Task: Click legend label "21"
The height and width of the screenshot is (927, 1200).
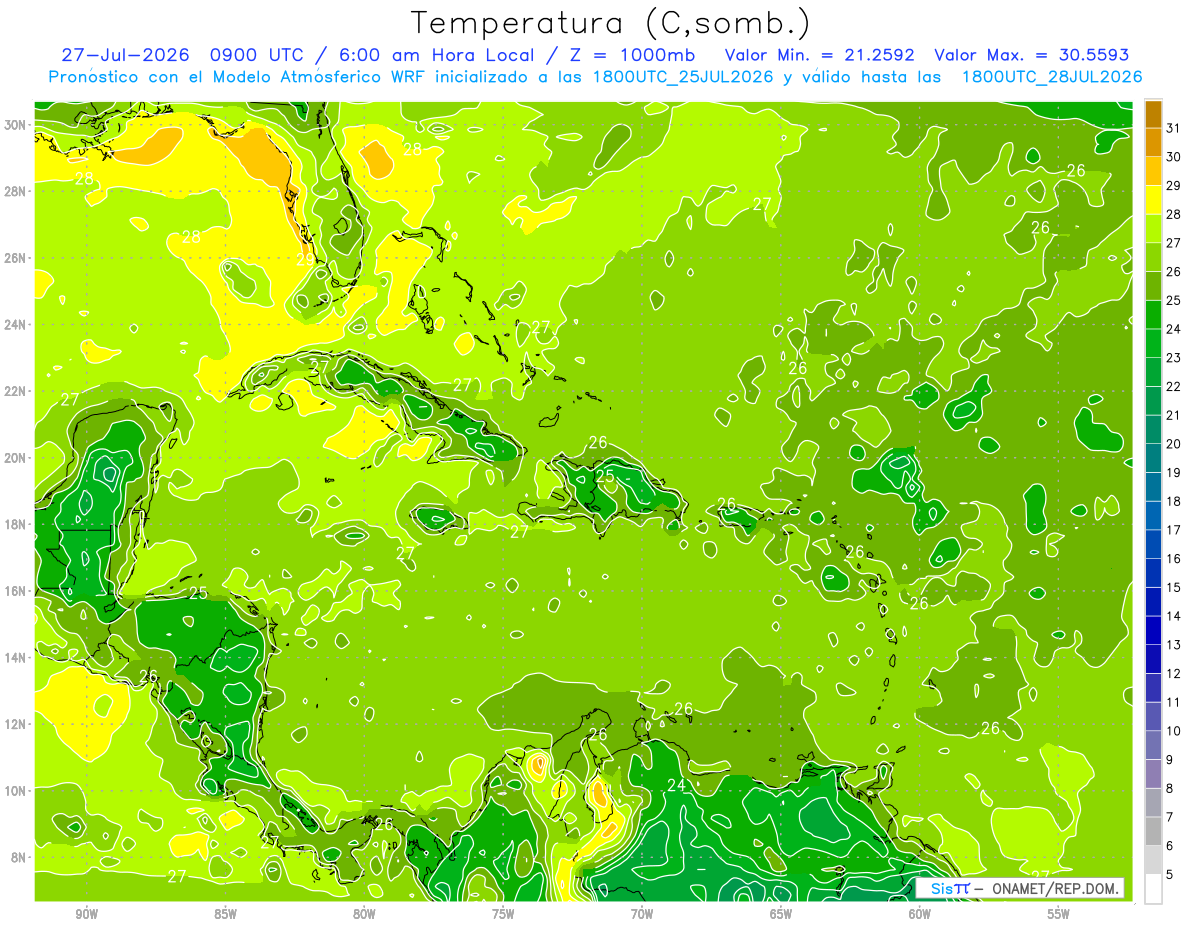Action: [1174, 415]
